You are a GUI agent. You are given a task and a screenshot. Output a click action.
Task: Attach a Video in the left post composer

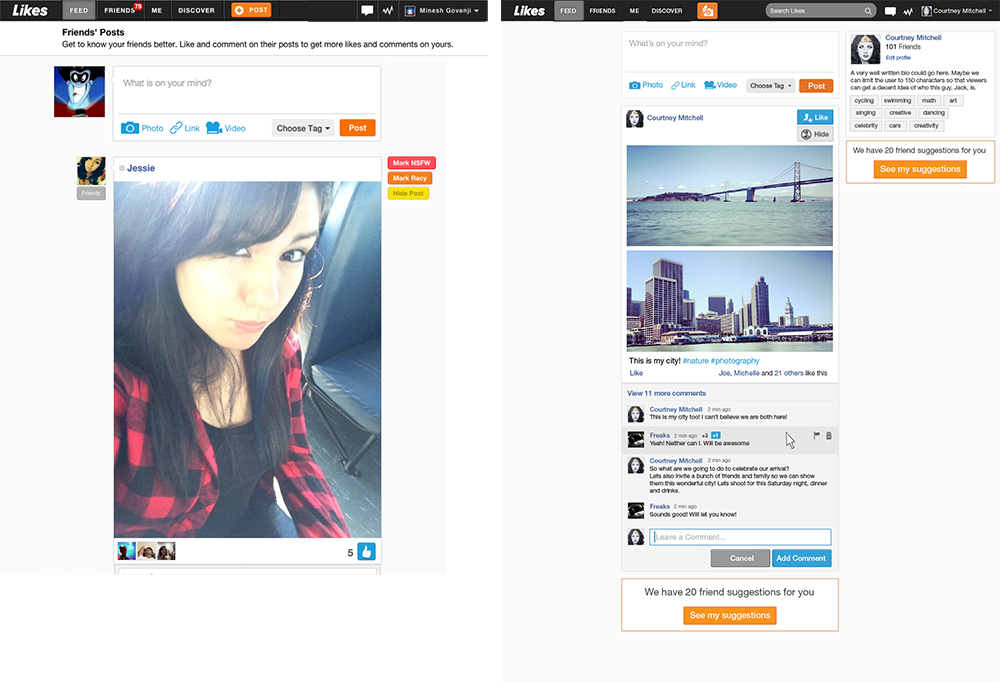225,128
